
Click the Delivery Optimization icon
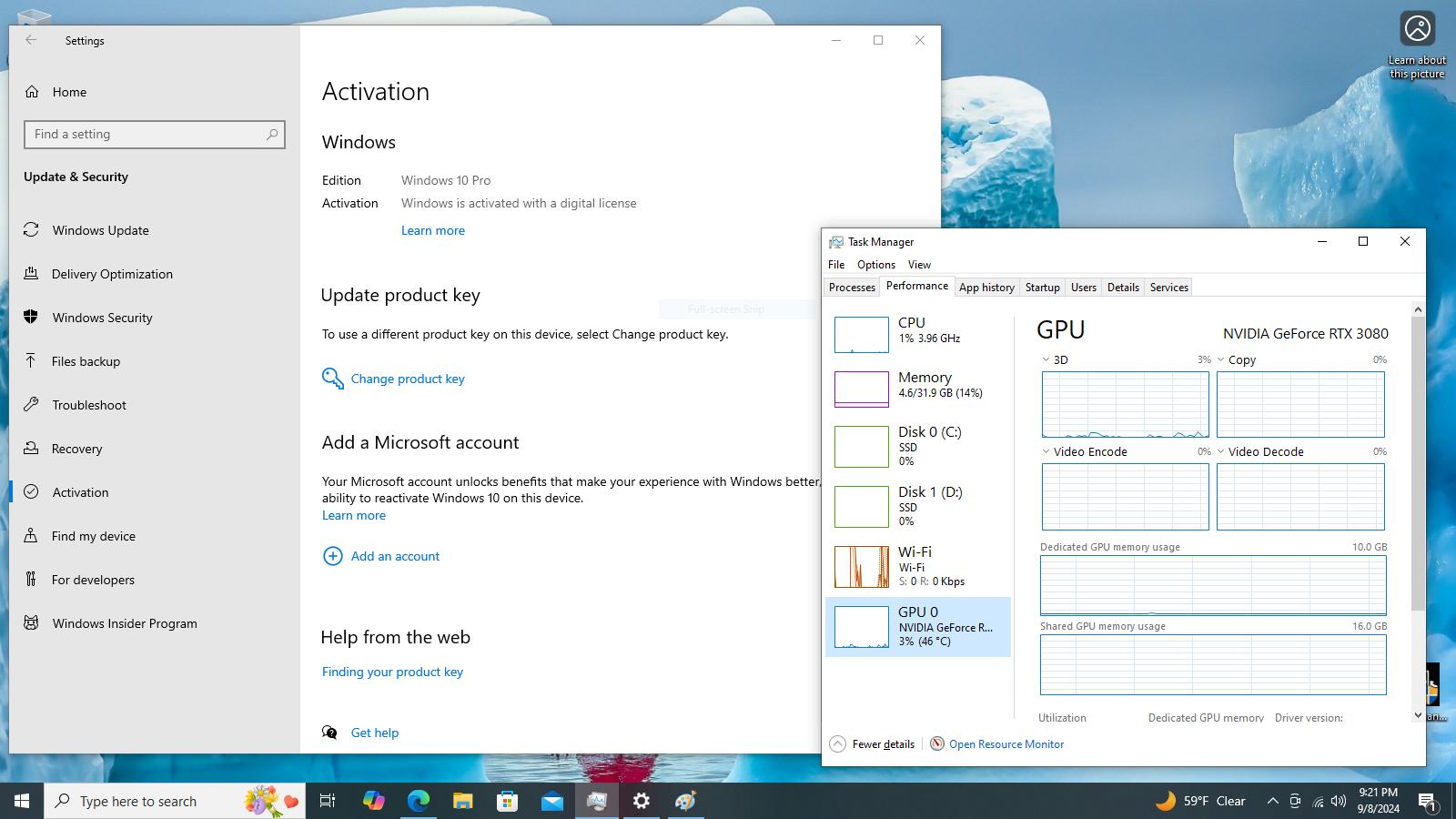tap(31, 274)
